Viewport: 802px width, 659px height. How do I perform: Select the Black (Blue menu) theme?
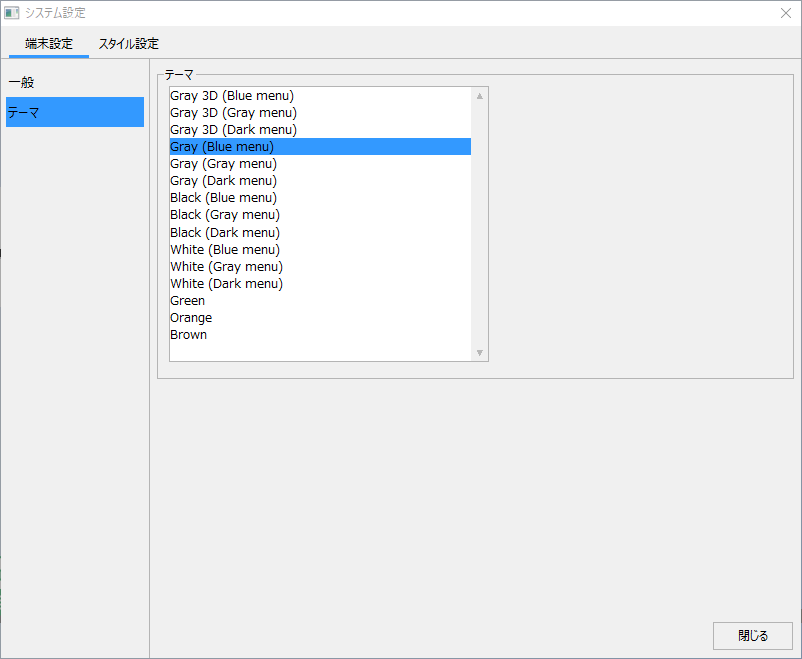pos(224,198)
